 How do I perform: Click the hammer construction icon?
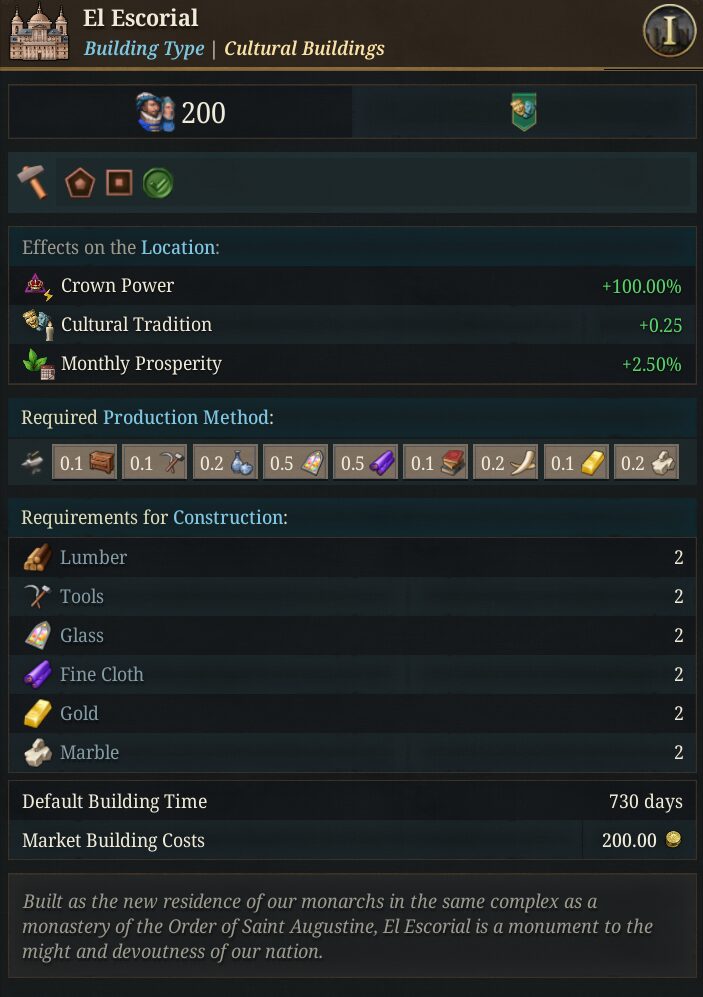pos(33,182)
